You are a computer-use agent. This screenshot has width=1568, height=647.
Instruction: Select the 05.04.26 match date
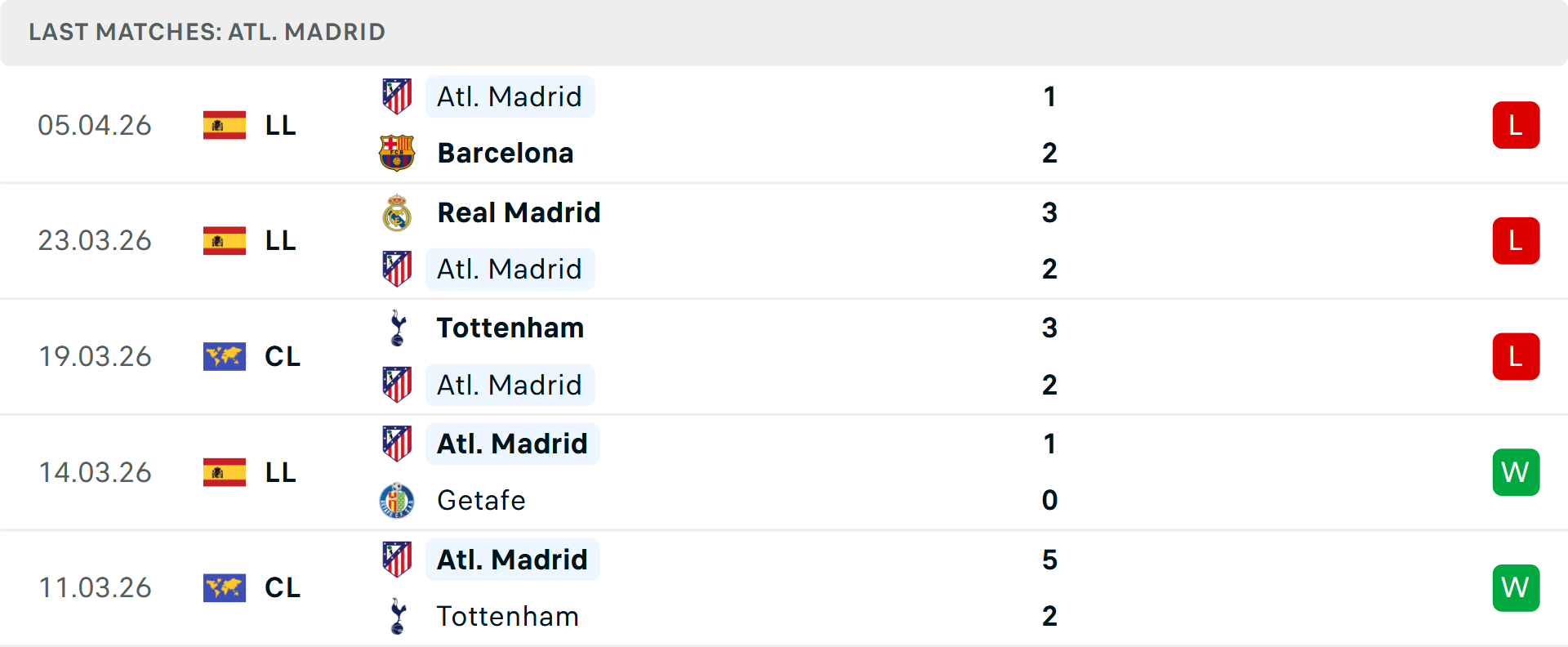coord(95,125)
